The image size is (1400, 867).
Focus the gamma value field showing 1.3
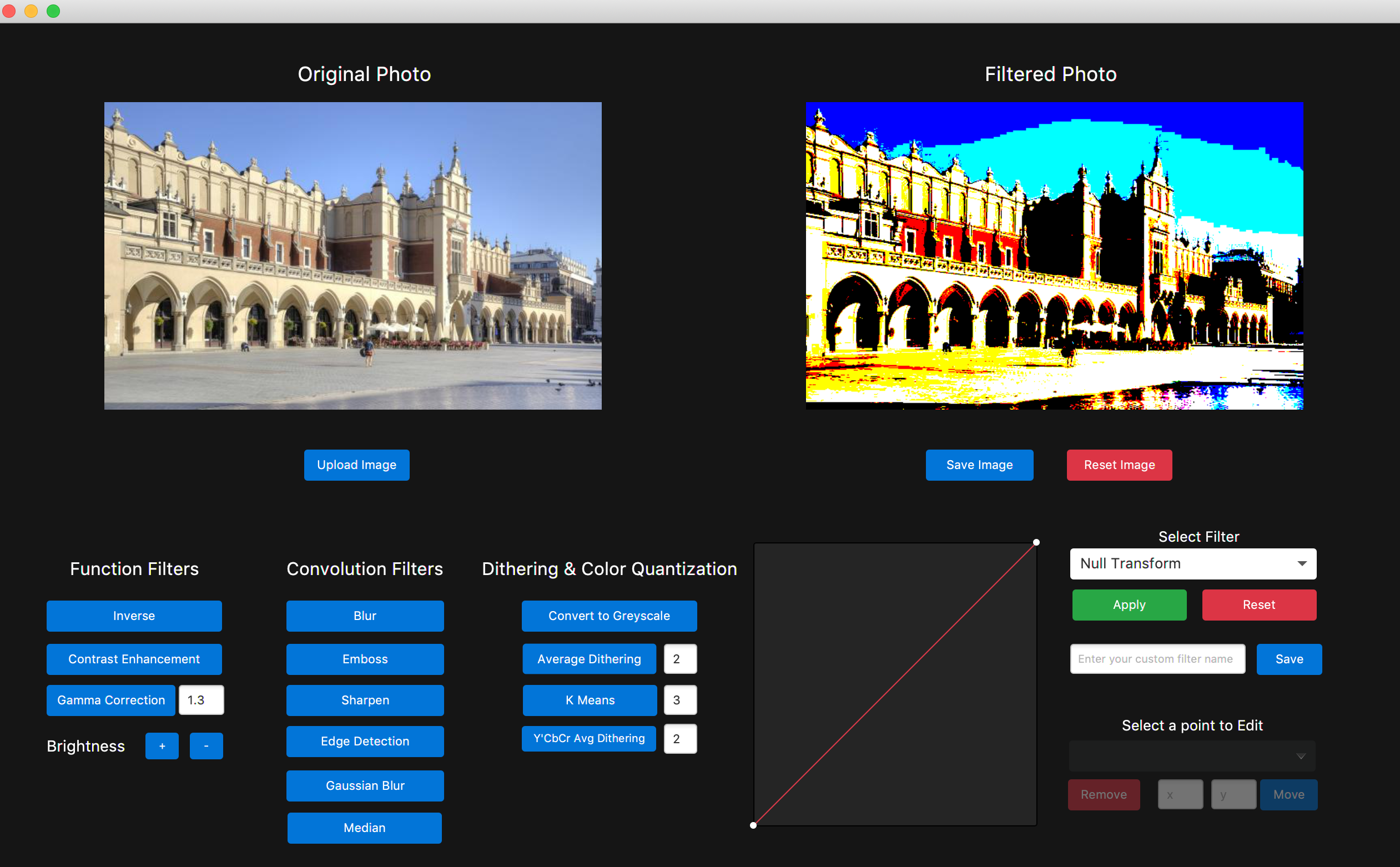point(201,700)
